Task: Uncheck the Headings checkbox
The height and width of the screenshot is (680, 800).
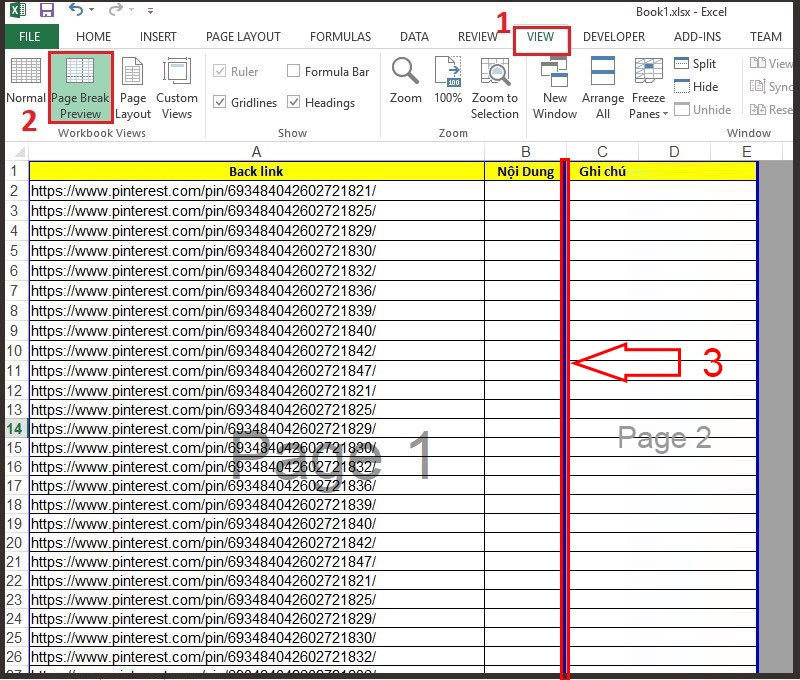Action: point(293,102)
